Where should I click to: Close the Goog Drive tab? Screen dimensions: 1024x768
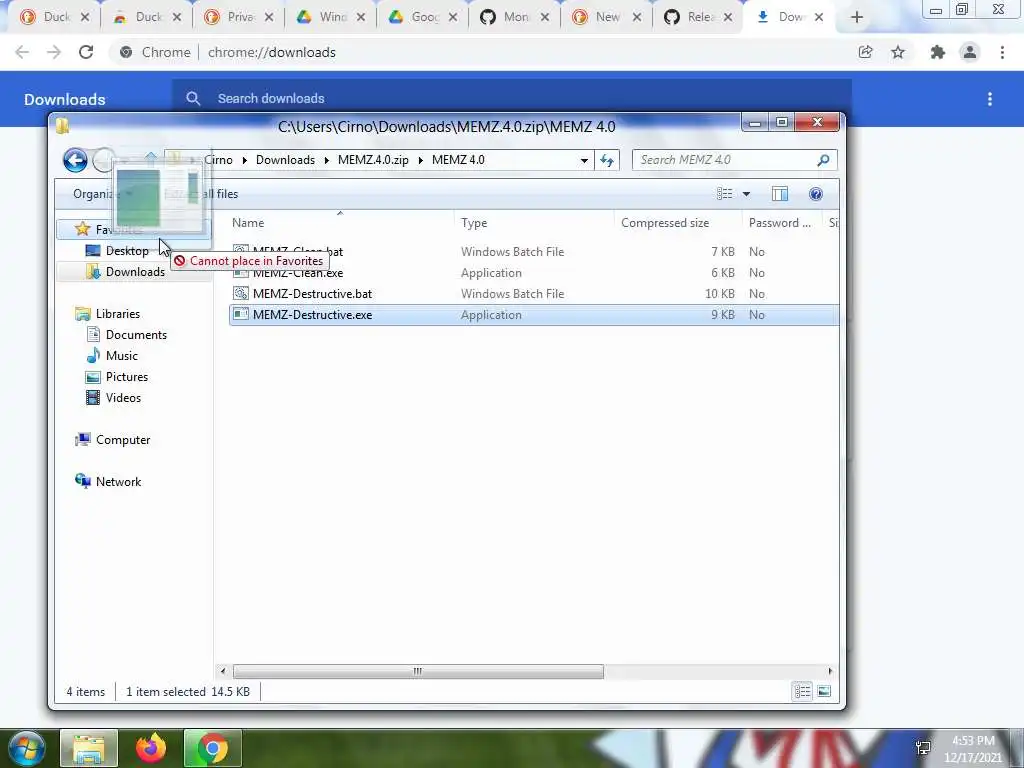(x=453, y=17)
